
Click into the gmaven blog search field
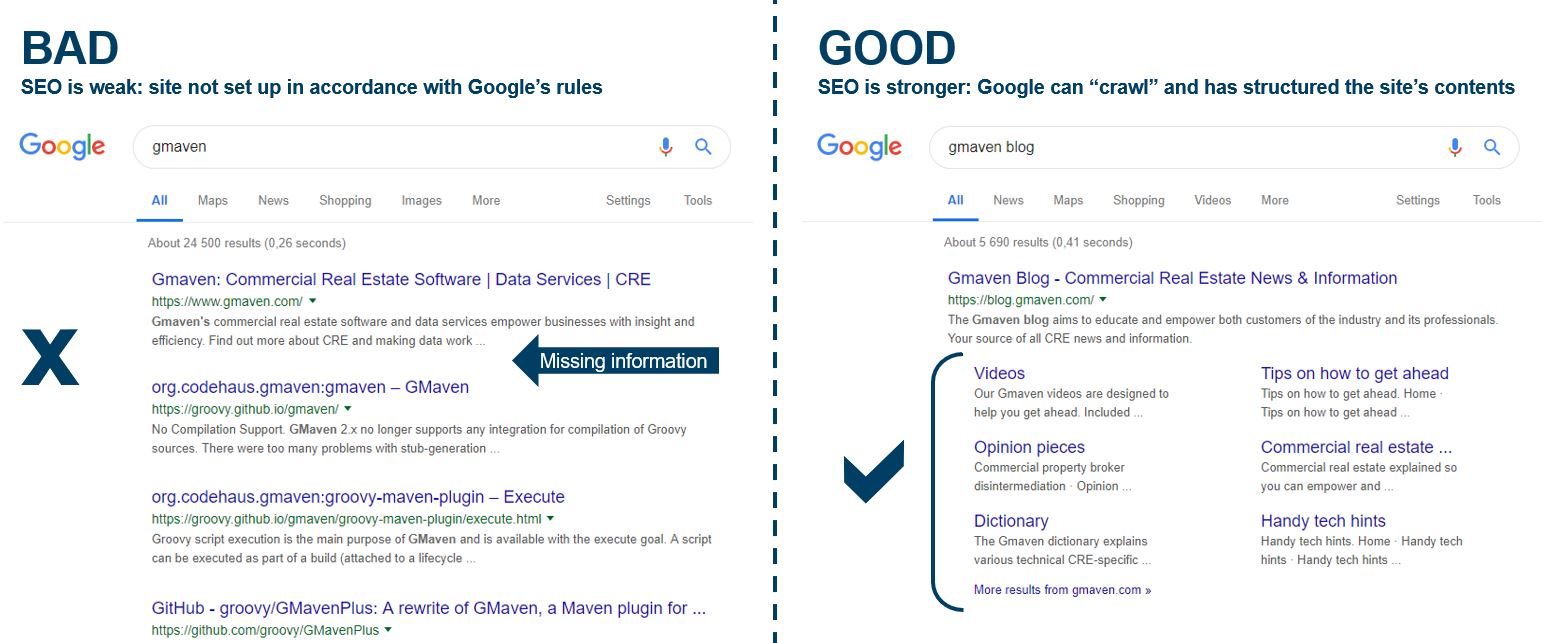click(1190, 147)
